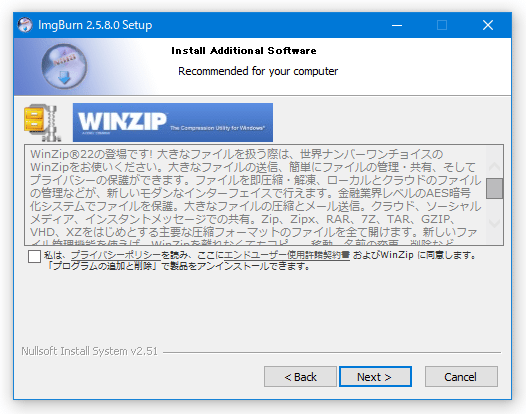Click the description scrollbar thumb
The height and width of the screenshot is (414, 526).
[x=494, y=188]
